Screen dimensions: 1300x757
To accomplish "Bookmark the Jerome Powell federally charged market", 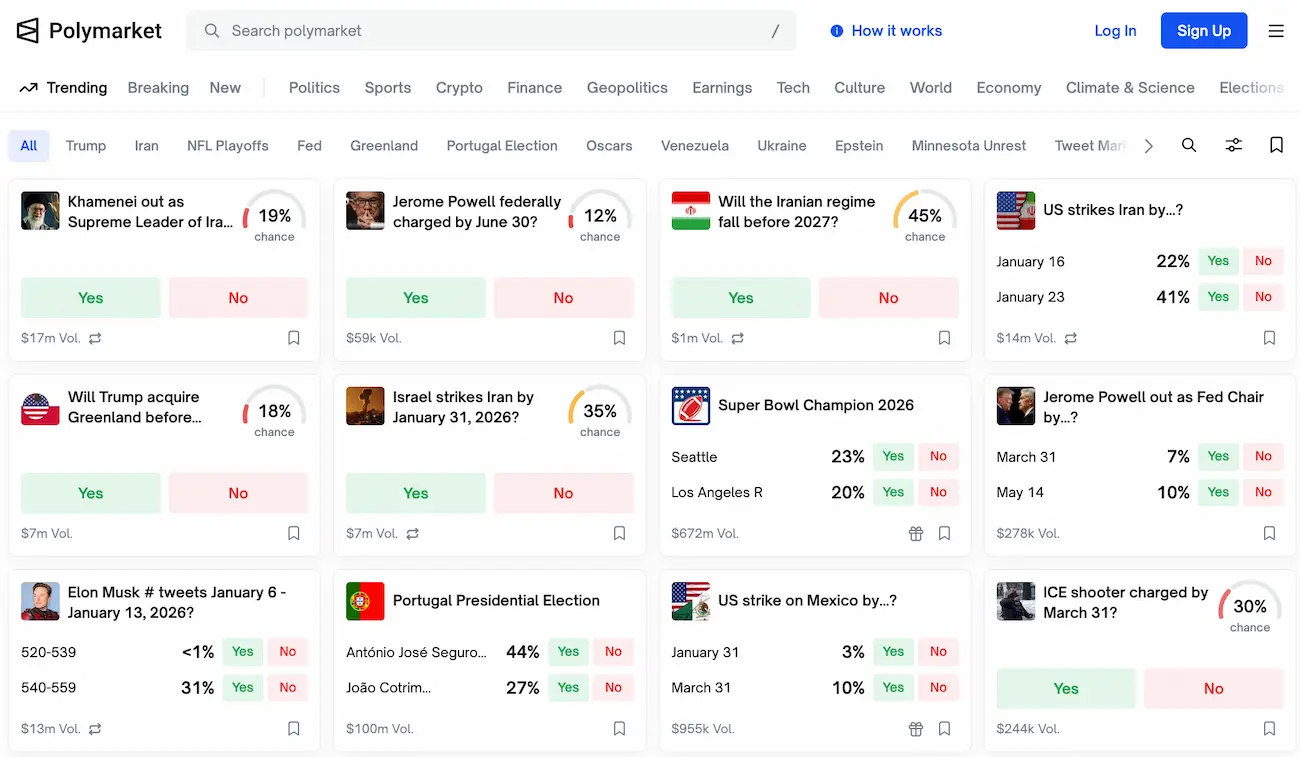I will 619,338.
